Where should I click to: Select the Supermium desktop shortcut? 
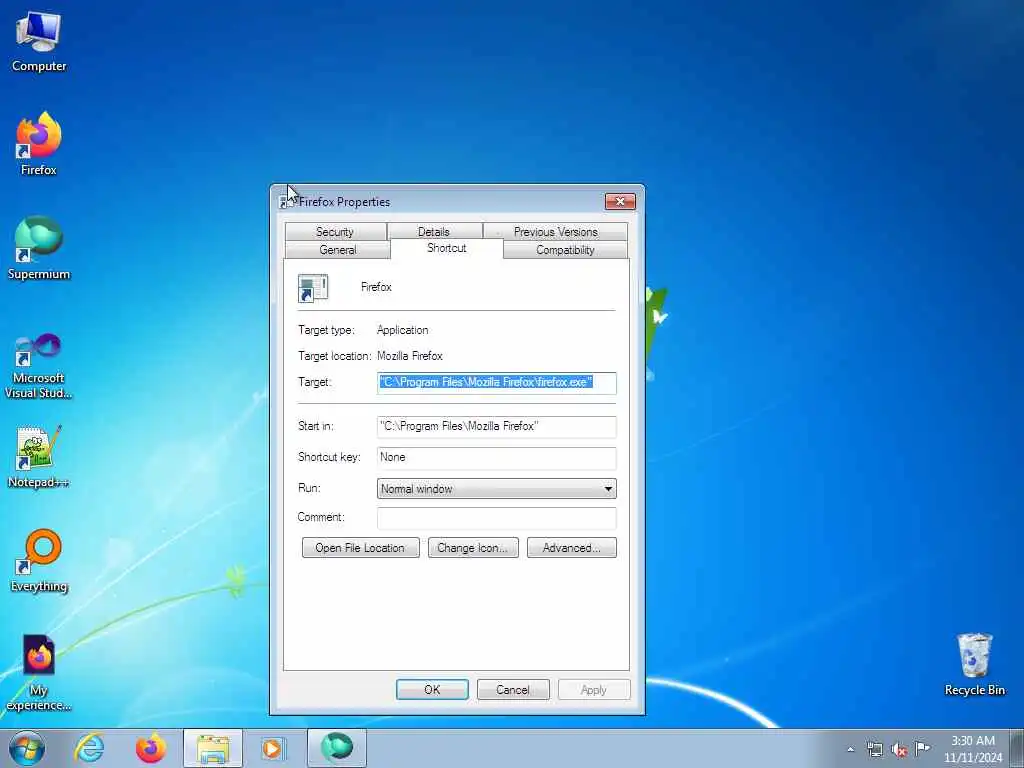pos(39,248)
